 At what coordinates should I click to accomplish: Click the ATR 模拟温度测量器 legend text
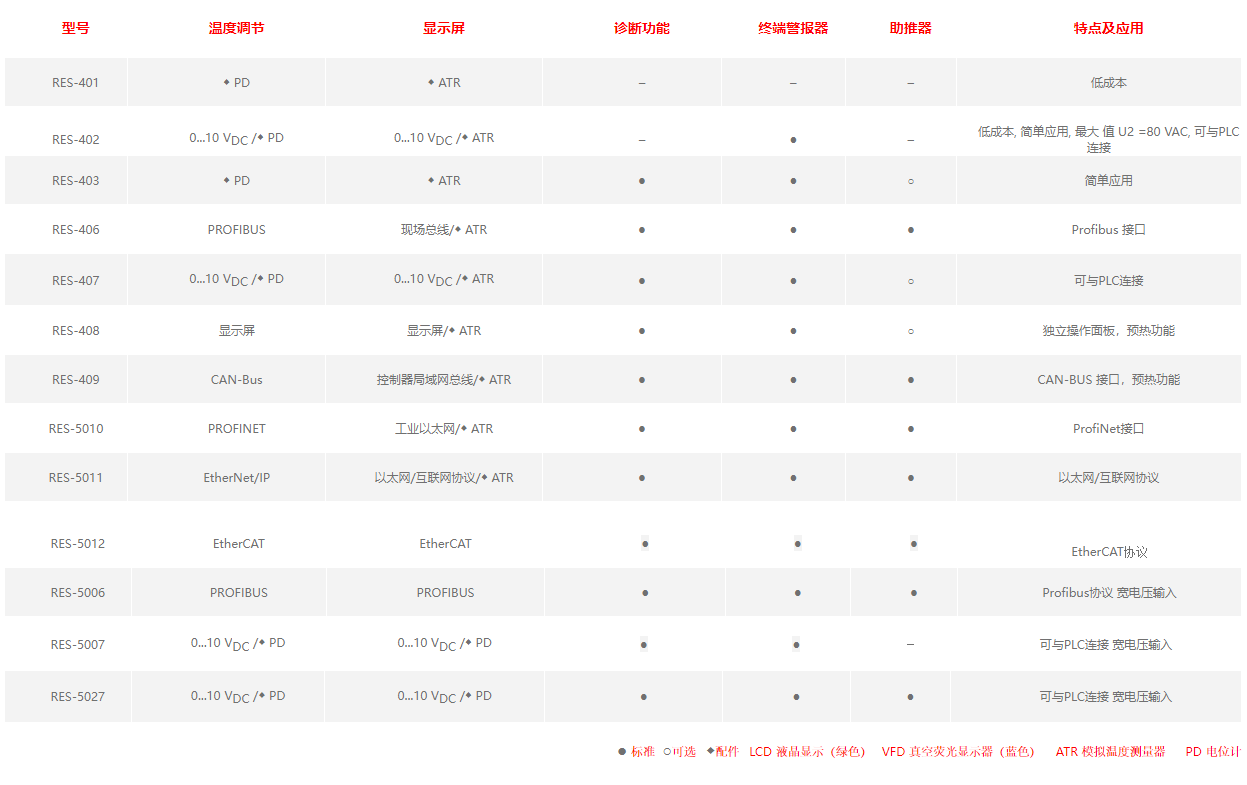(1110, 752)
